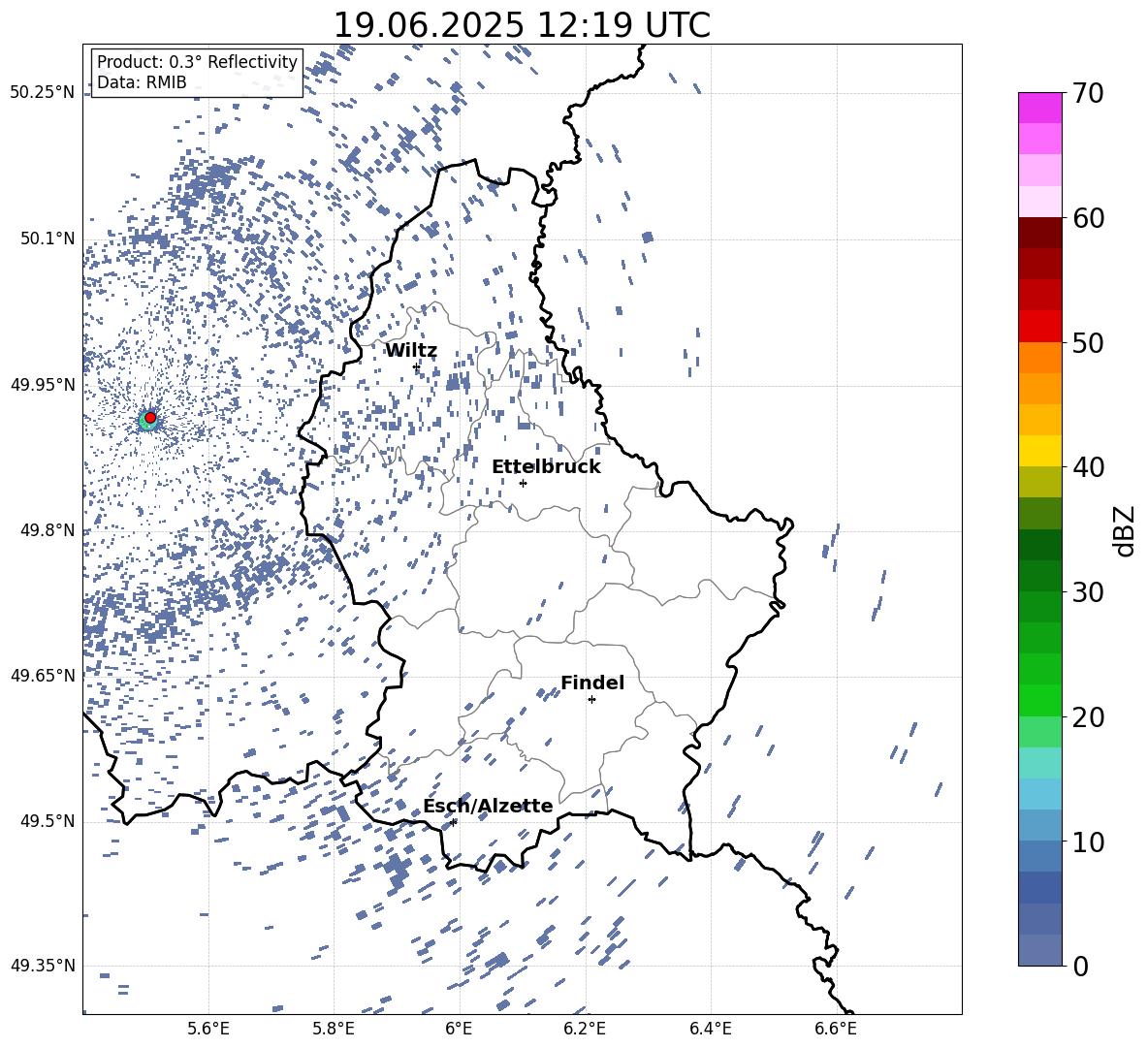Viewport: 1148px width, 1048px height.
Task: Click the 6.4°E longitude label
Action: coord(710,1029)
